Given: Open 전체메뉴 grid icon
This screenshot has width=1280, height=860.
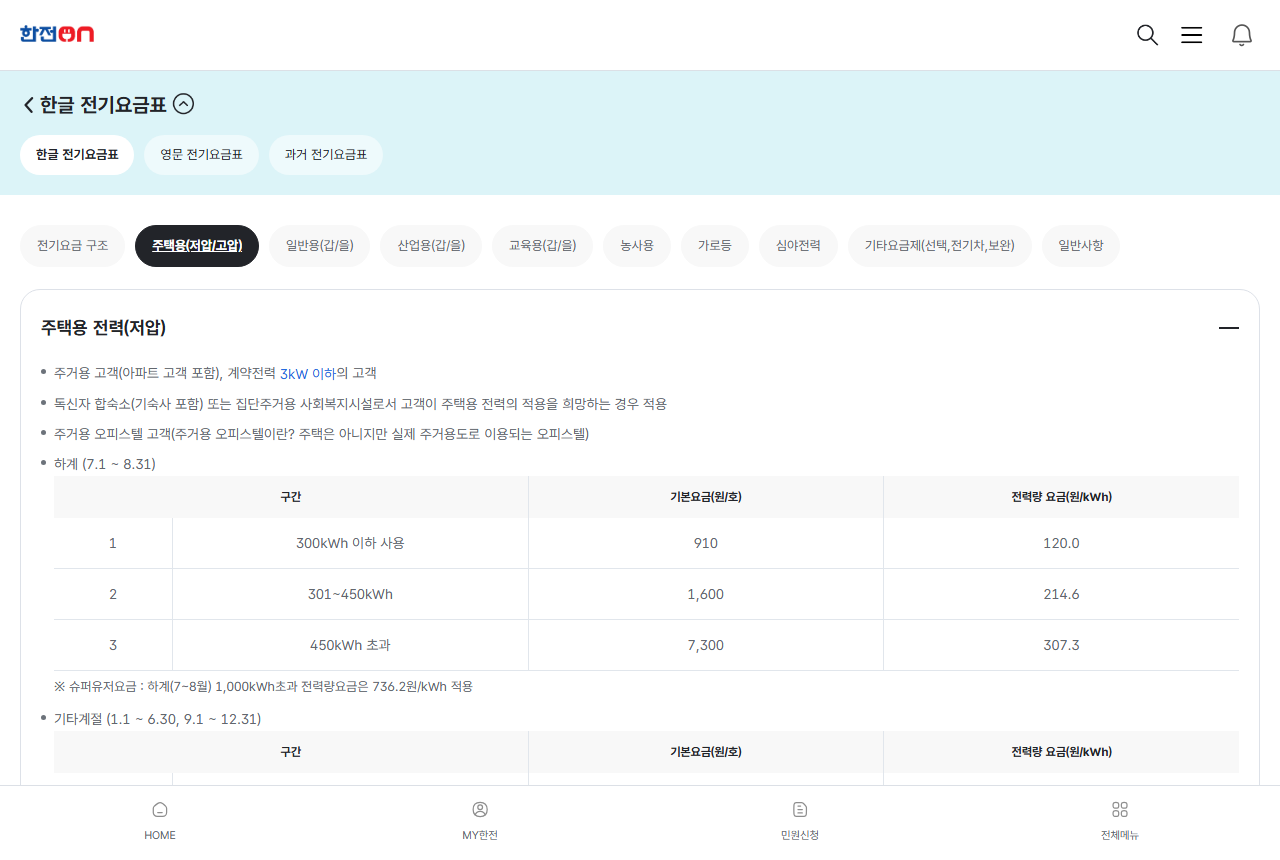Looking at the screenshot, I should pos(1120,809).
